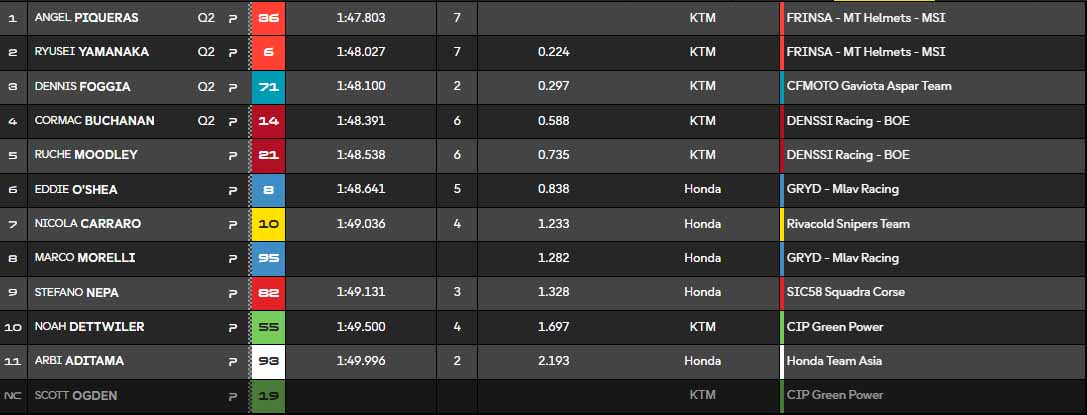Click the pit icon in Eddie O'Shea's row

[233, 189]
